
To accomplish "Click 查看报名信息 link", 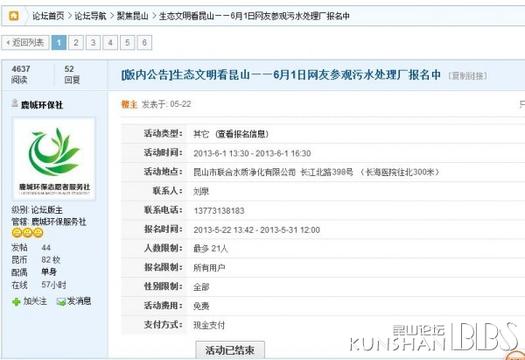I will tap(242, 134).
